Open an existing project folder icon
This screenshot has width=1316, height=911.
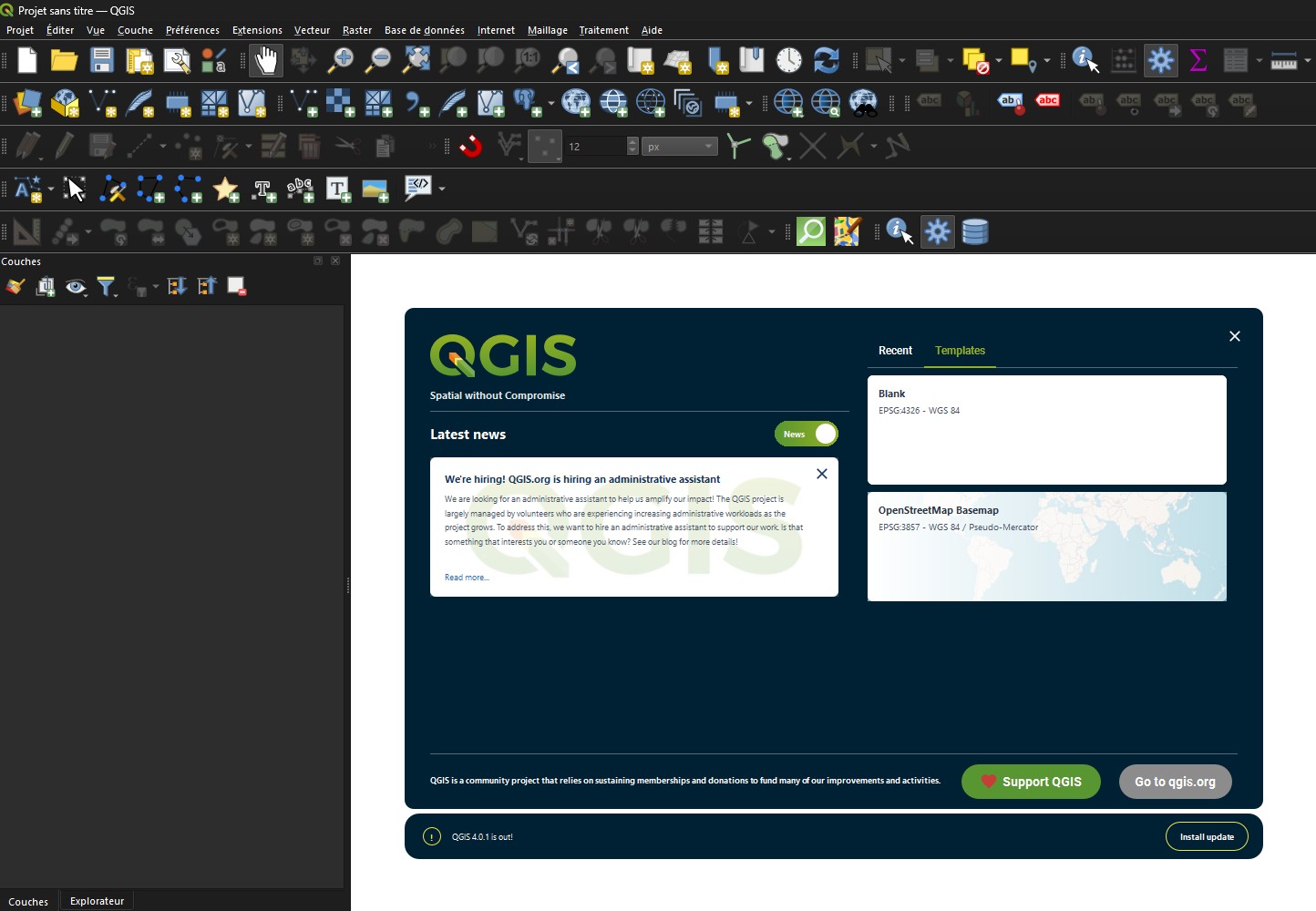[x=64, y=61]
